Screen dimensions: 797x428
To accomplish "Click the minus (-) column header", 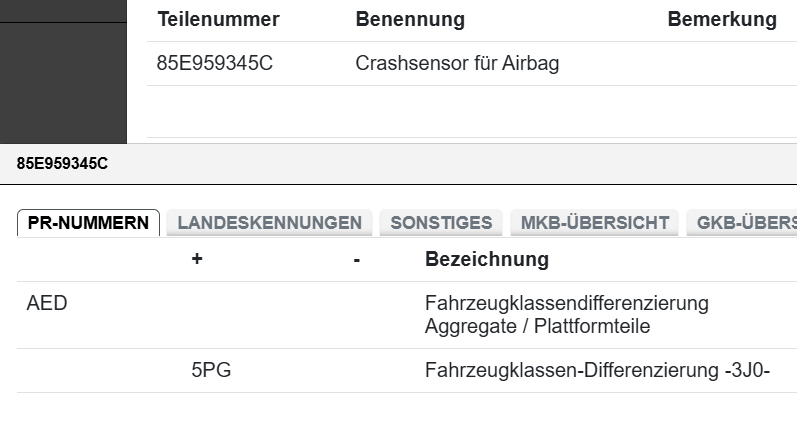I will pos(357,260).
